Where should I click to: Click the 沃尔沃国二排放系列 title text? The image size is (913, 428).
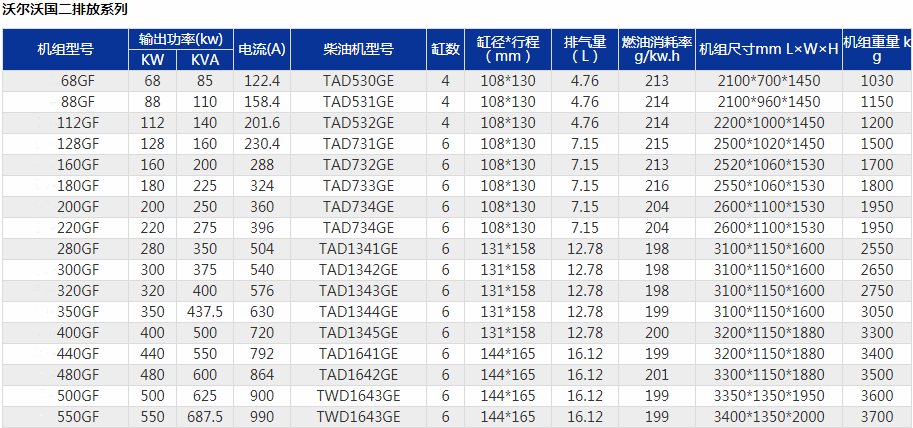[64, 9]
